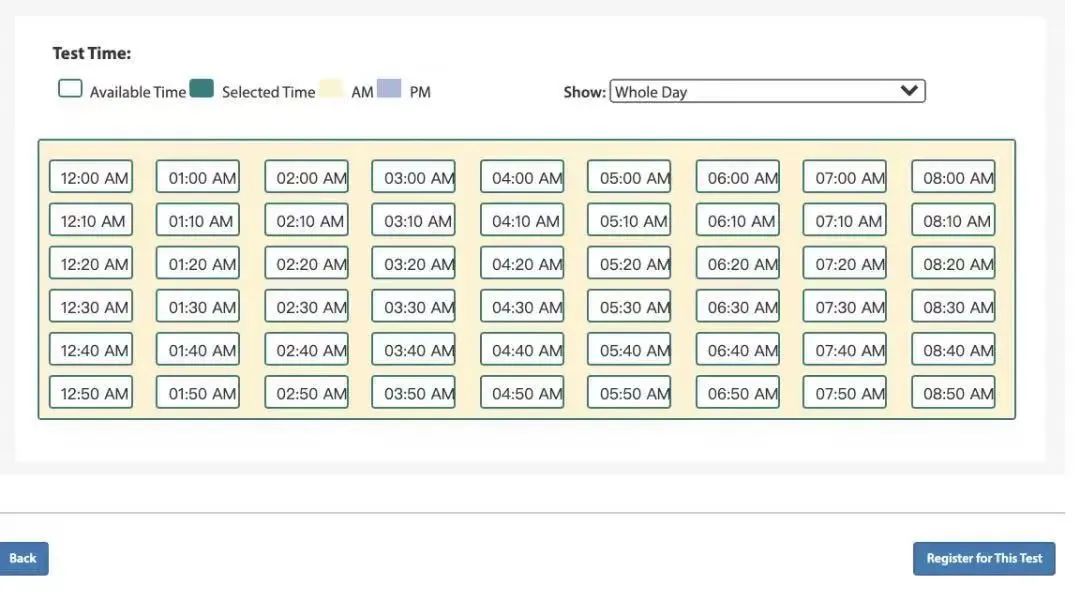The width and height of the screenshot is (1080, 600).
Task: Select the 03:30 AM slot
Action: (413, 307)
